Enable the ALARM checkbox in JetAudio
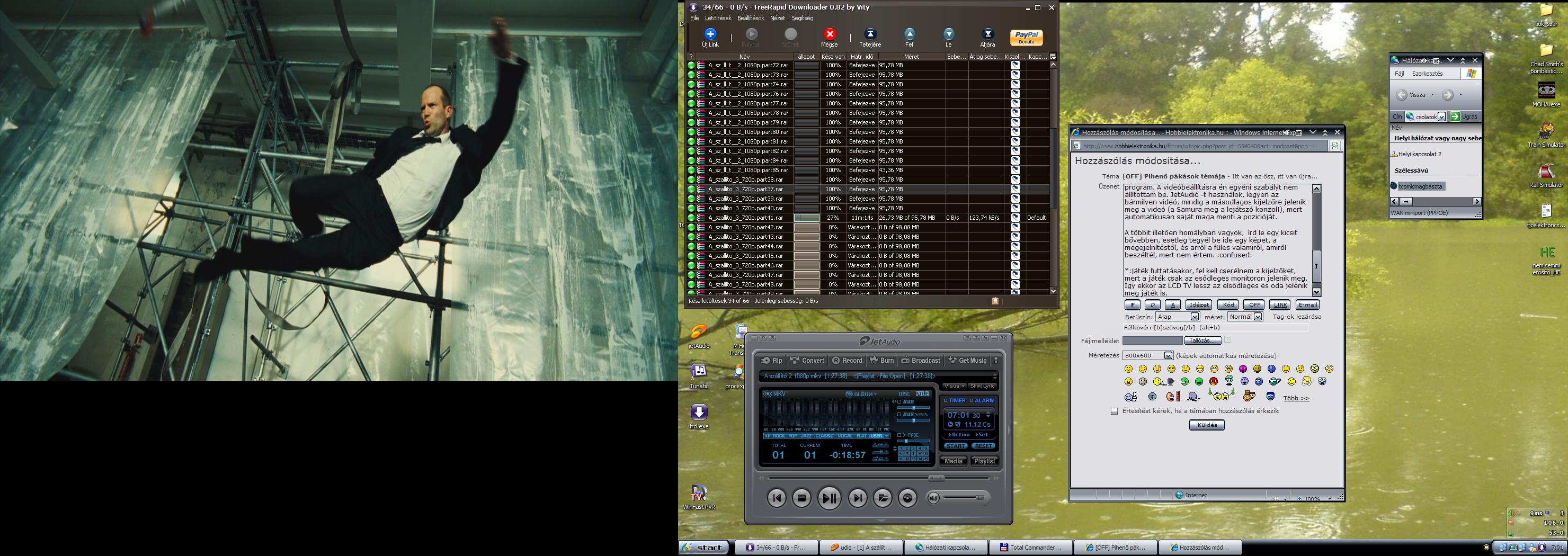The height and width of the screenshot is (556, 1568). point(972,401)
